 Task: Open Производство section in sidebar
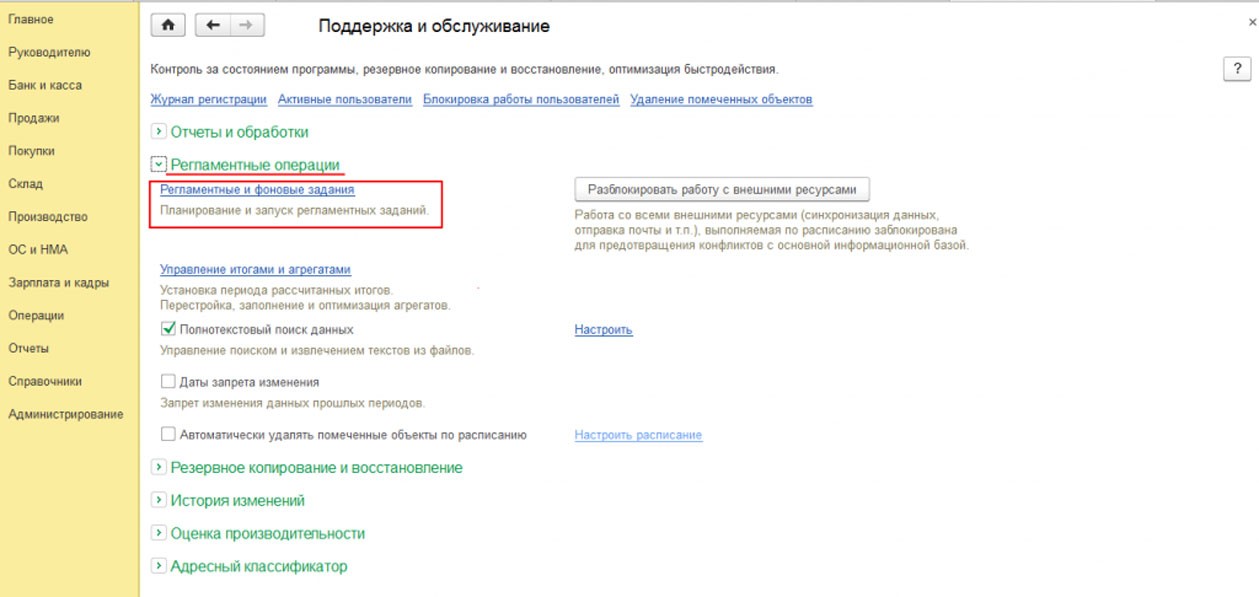(x=48, y=217)
